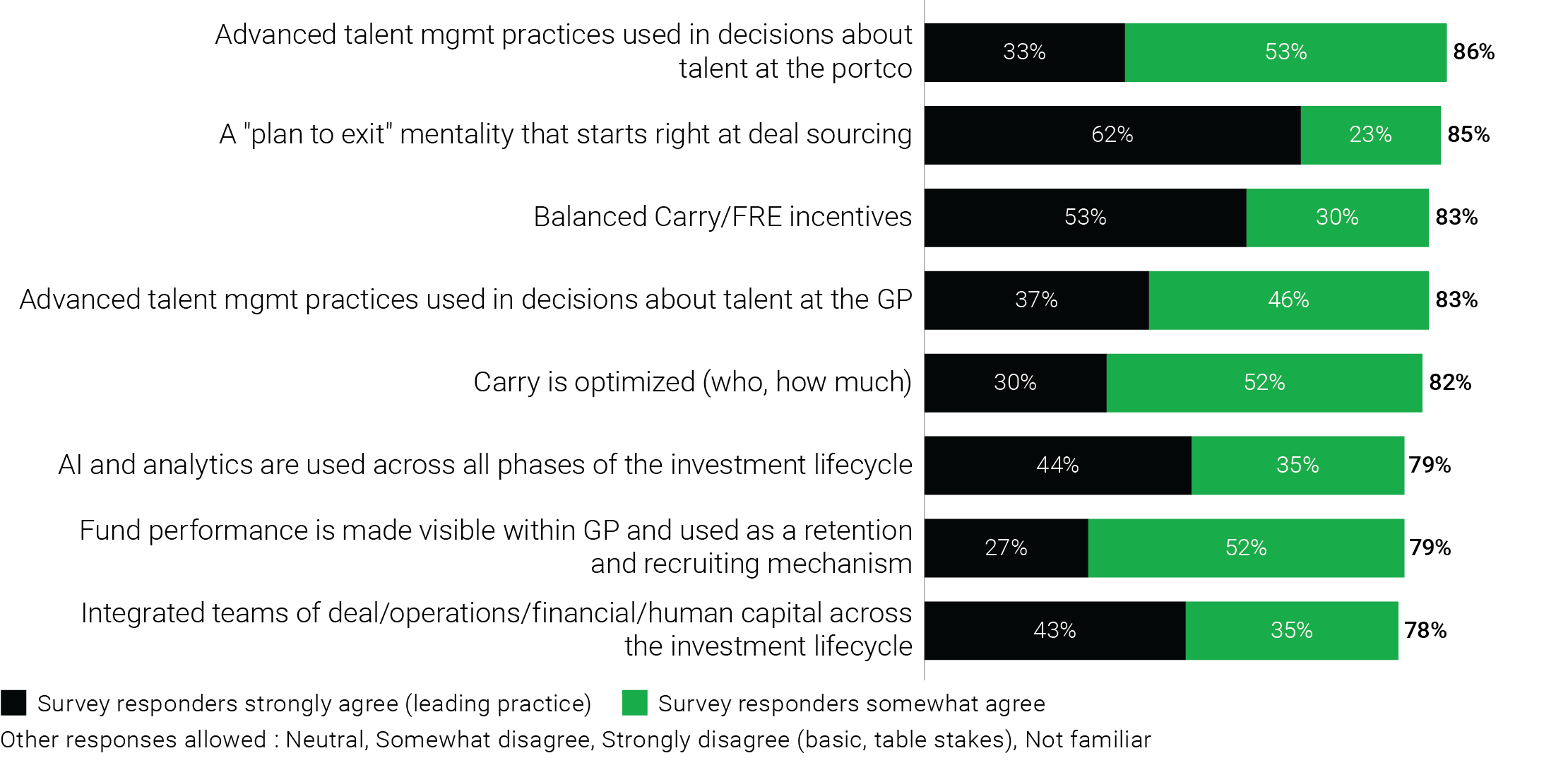This screenshot has width=1568, height=770.
Task: Click the 43% black bar segment
Action: (x=1055, y=631)
